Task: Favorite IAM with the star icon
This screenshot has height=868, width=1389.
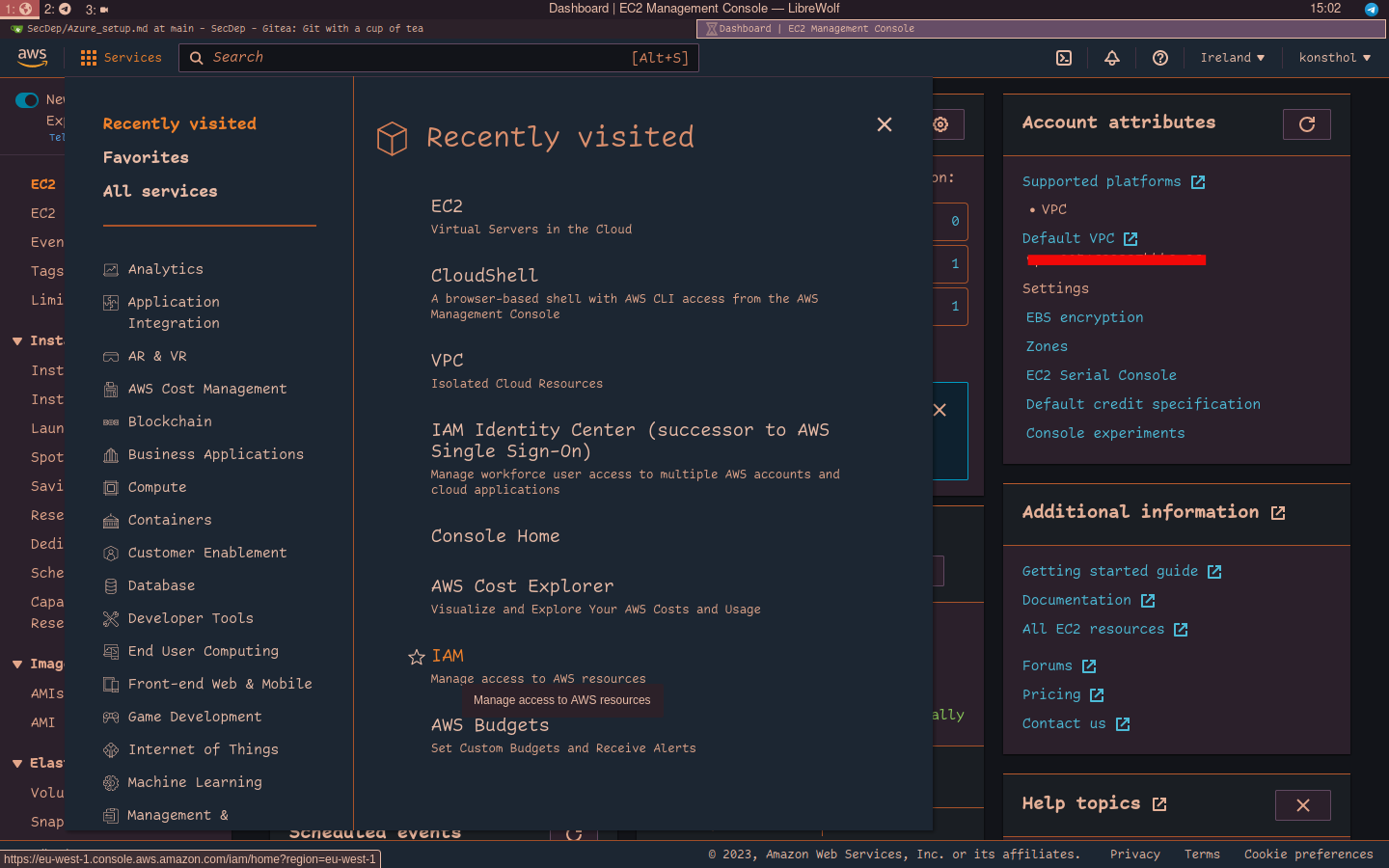Action: tap(417, 657)
